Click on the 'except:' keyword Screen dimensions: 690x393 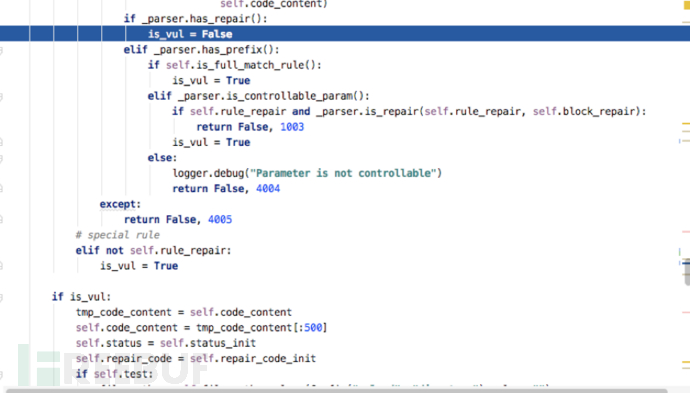point(120,204)
